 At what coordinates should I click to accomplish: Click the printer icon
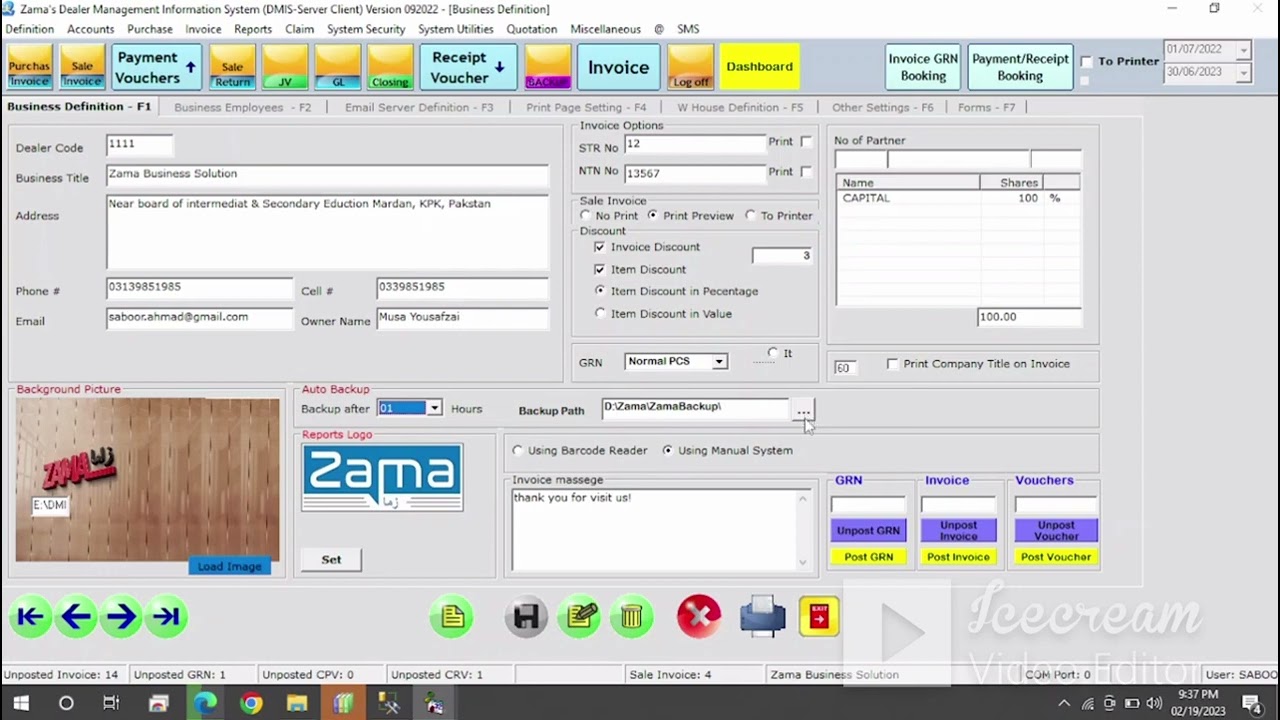tap(762, 616)
